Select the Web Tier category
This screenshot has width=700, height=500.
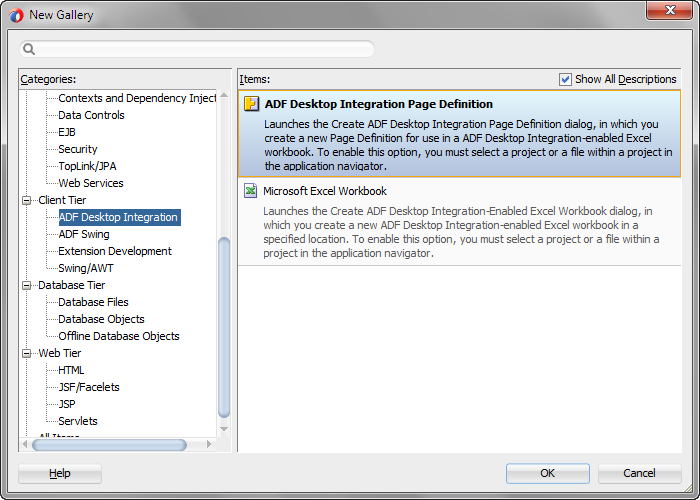[60, 353]
